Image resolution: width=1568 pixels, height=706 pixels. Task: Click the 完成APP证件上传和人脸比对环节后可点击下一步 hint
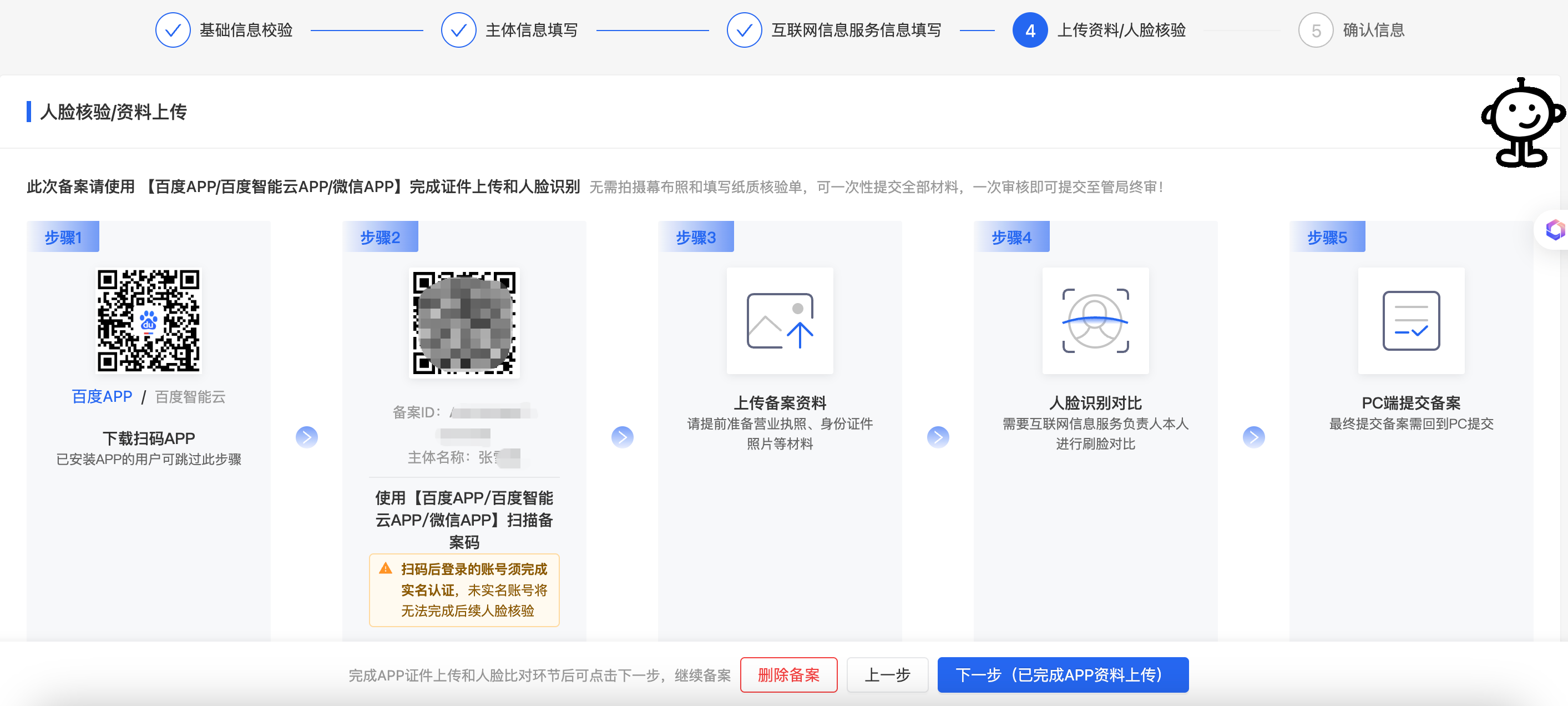[x=539, y=675]
